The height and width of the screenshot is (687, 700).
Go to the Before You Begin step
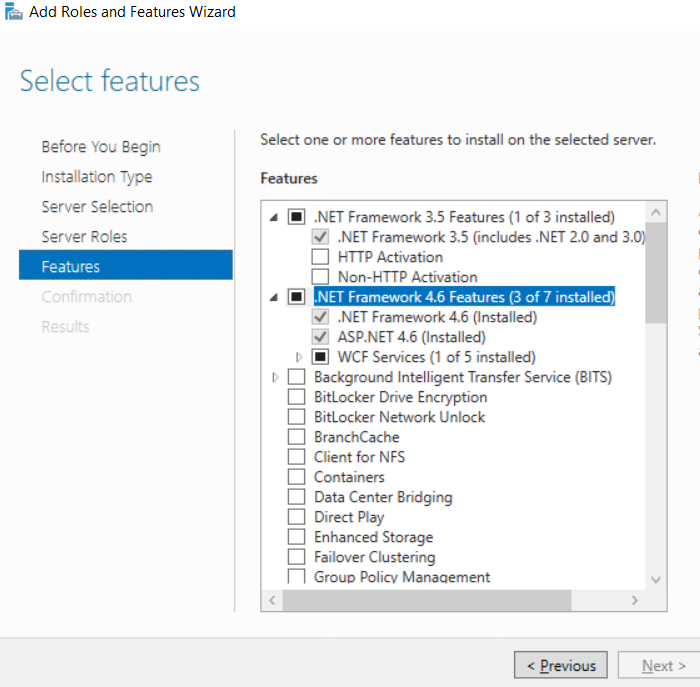(x=101, y=147)
